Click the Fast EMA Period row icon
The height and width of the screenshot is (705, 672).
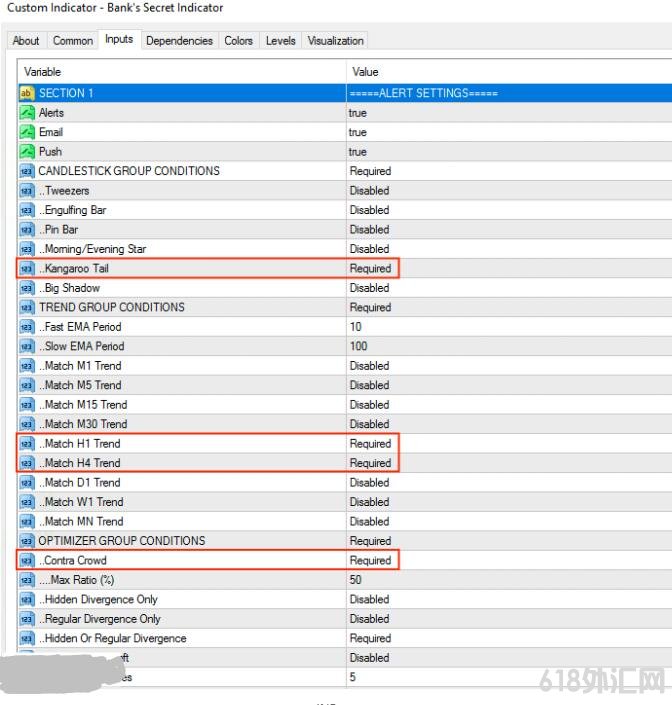(27, 327)
